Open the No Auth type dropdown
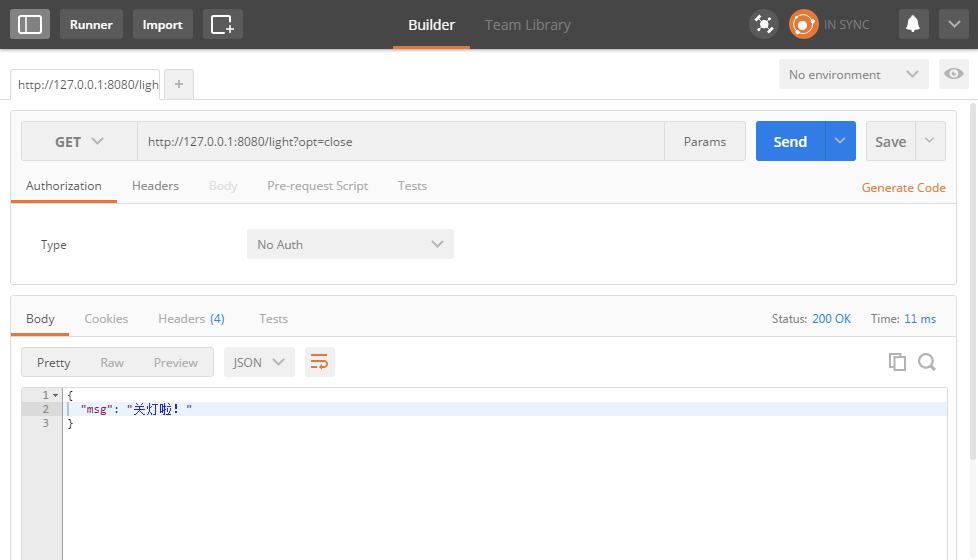The width and height of the screenshot is (978, 560). [x=350, y=244]
